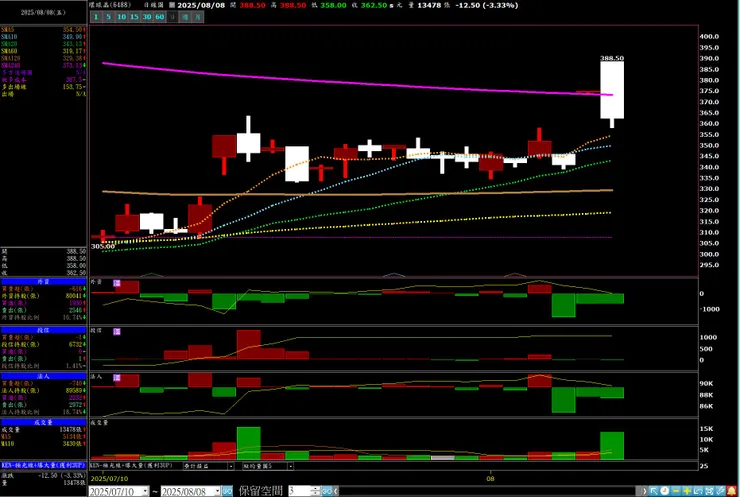Click the small icon before chart date in header

172,5
